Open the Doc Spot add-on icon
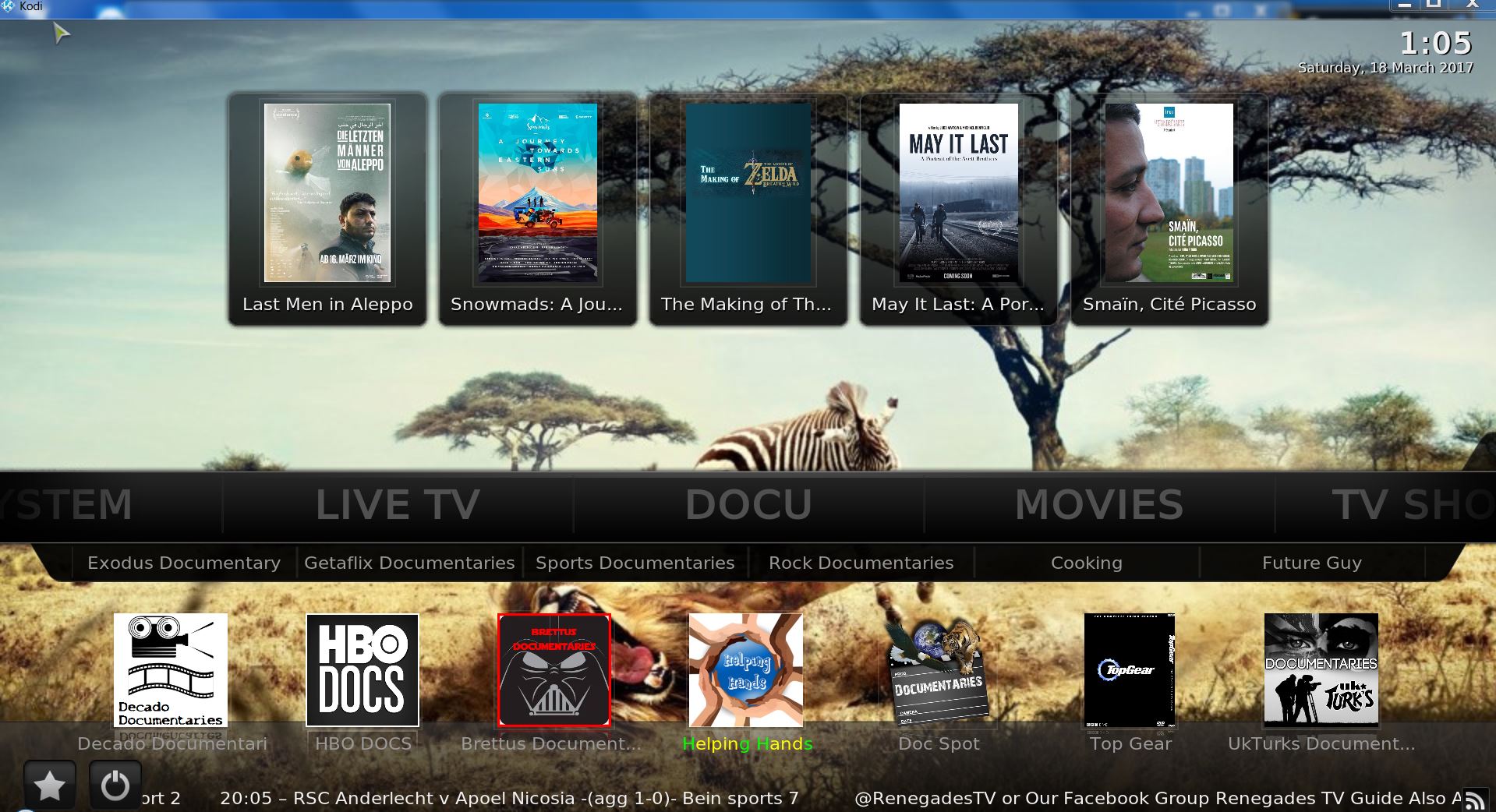Screen dimensions: 1496x812 pyautogui.click(x=938, y=670)
